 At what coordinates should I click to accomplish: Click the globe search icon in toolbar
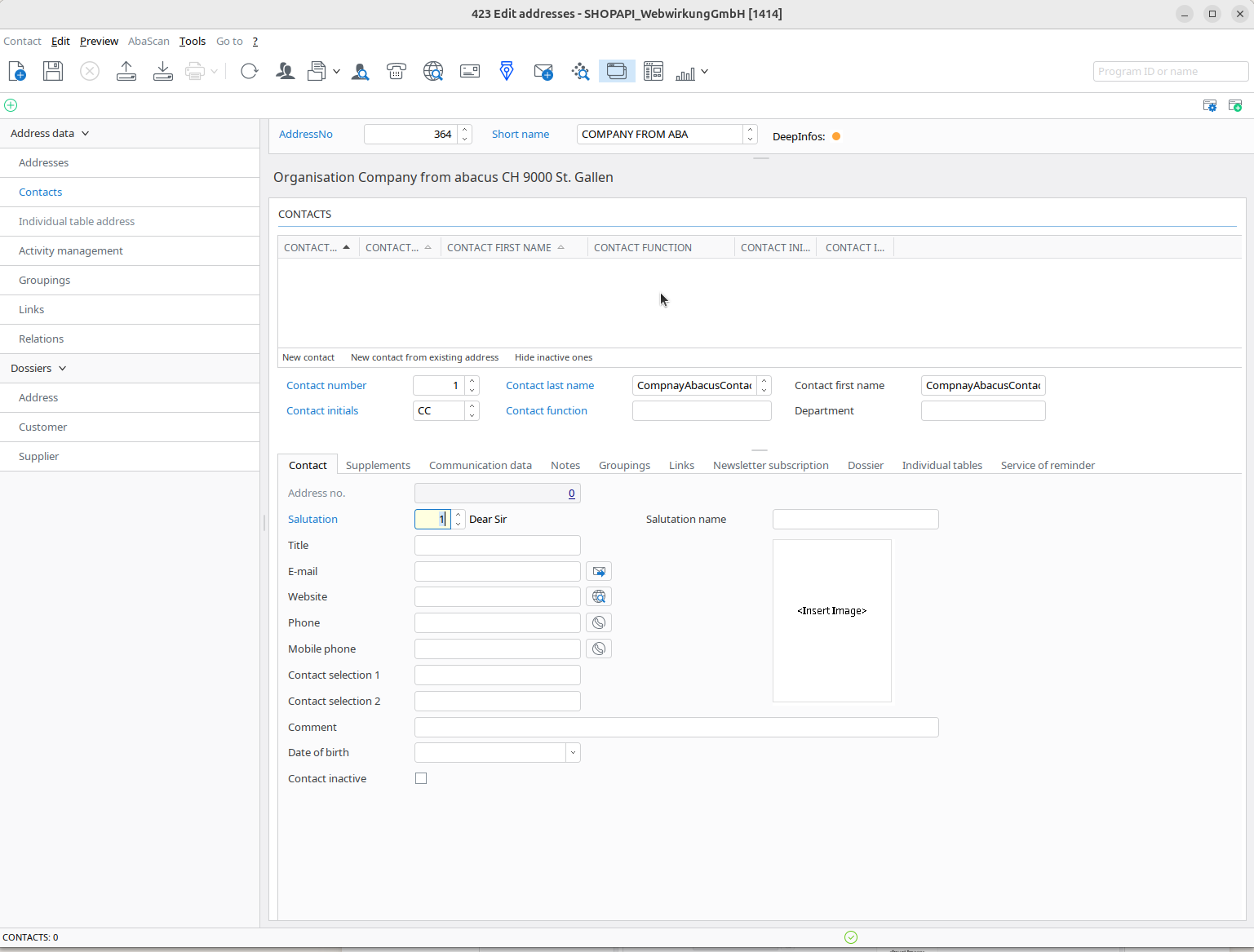[433, 72]
